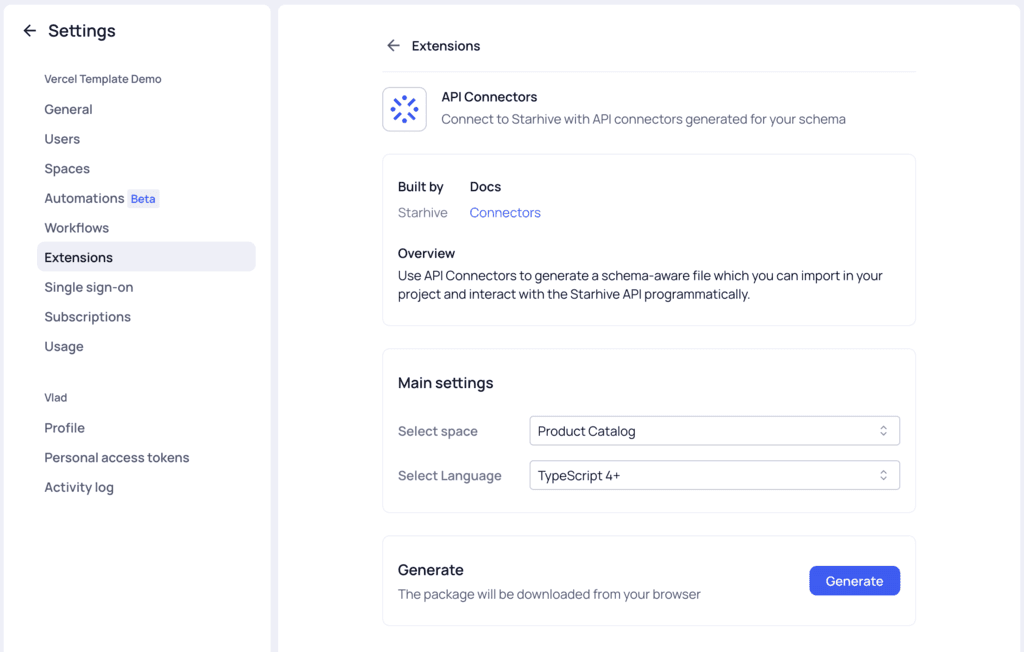1024x652 pixels.
Task: Navigate to Workflows
Action: (76, 228)
